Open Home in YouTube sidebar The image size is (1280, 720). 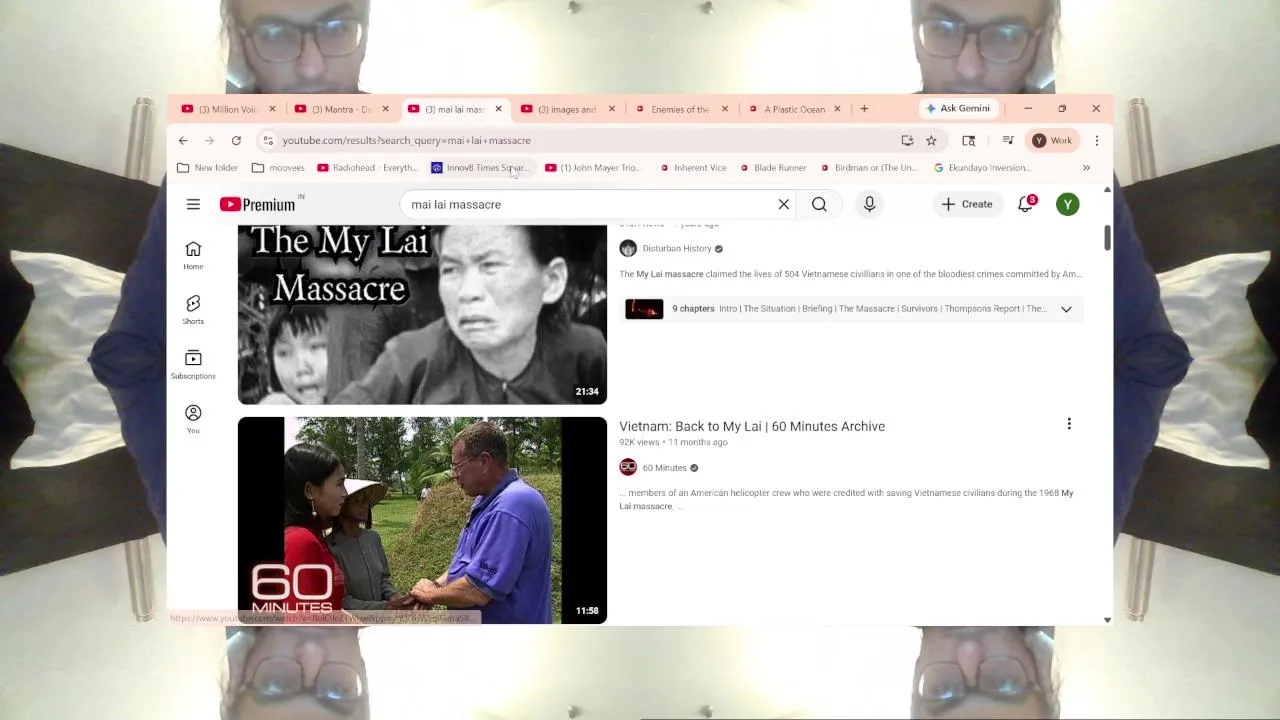(x=193, y=255)
